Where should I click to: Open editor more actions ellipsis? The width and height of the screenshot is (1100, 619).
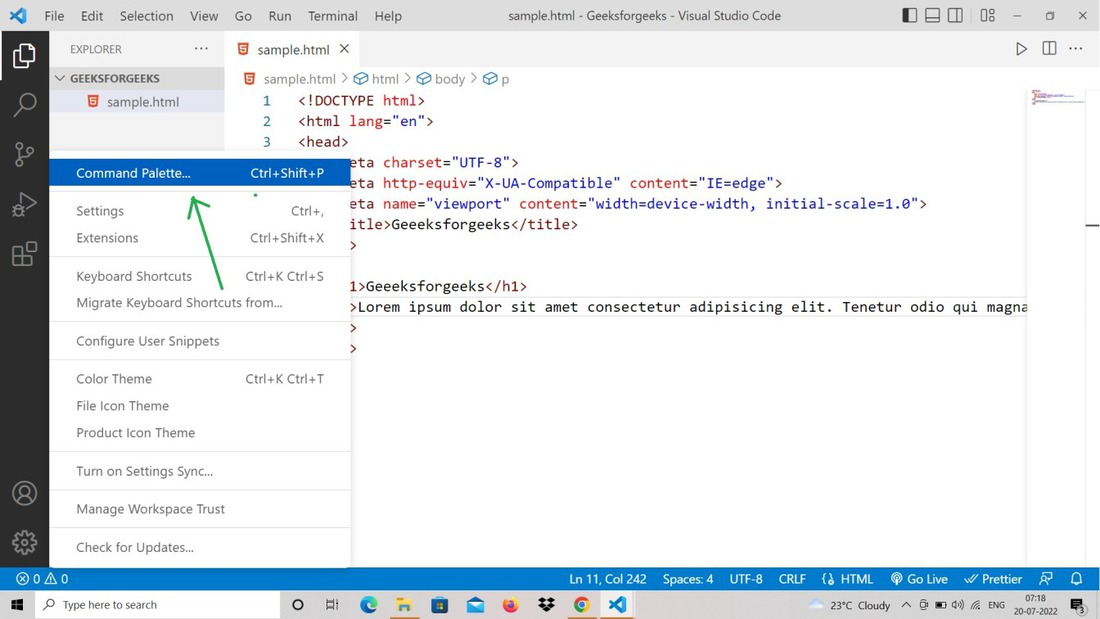[1076, 49]
